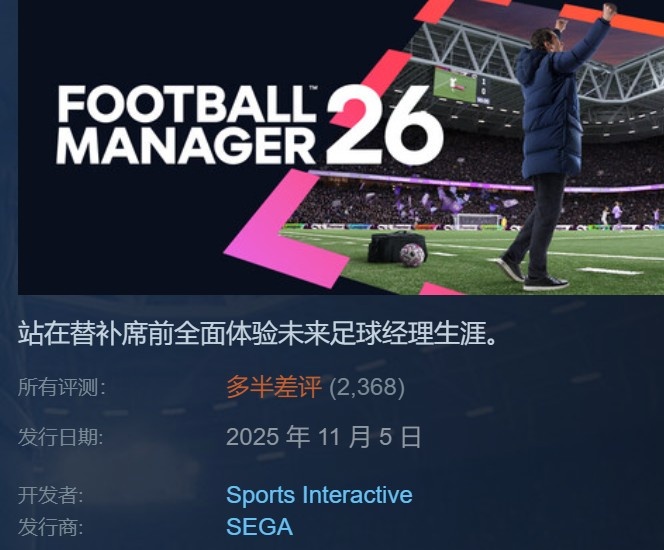Click the black kit bag beside the ball
The width and height of the screenshot is (664, 550).
pos(391,247)
